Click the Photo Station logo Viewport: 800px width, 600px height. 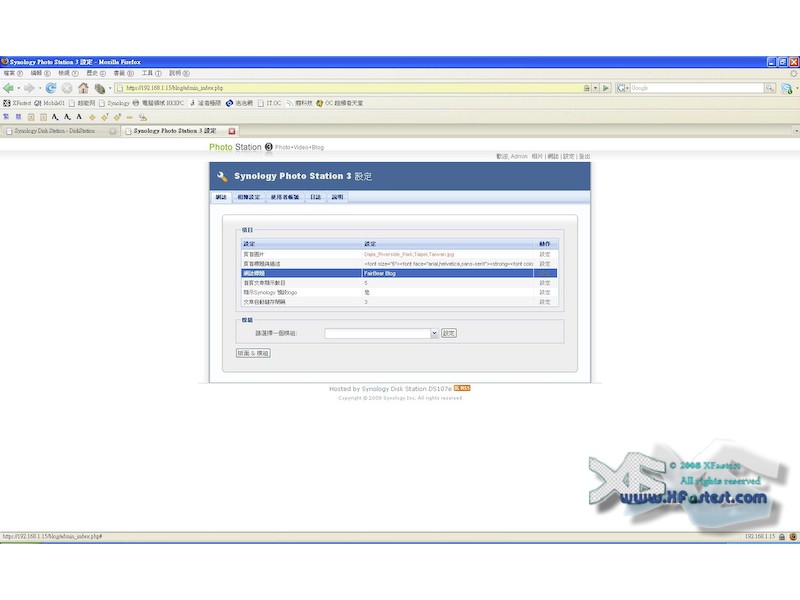point(241,147)
